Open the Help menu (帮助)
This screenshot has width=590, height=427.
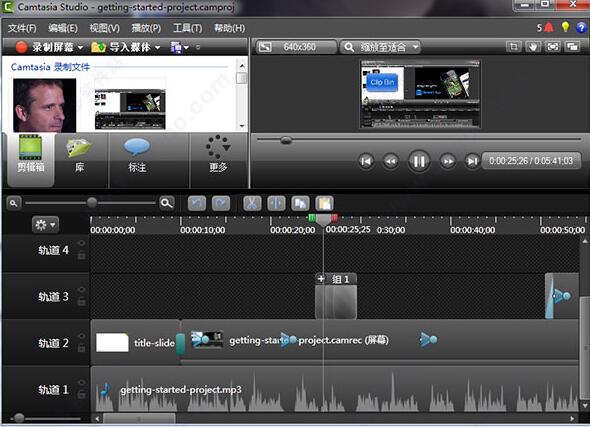[x=230, y=28]
